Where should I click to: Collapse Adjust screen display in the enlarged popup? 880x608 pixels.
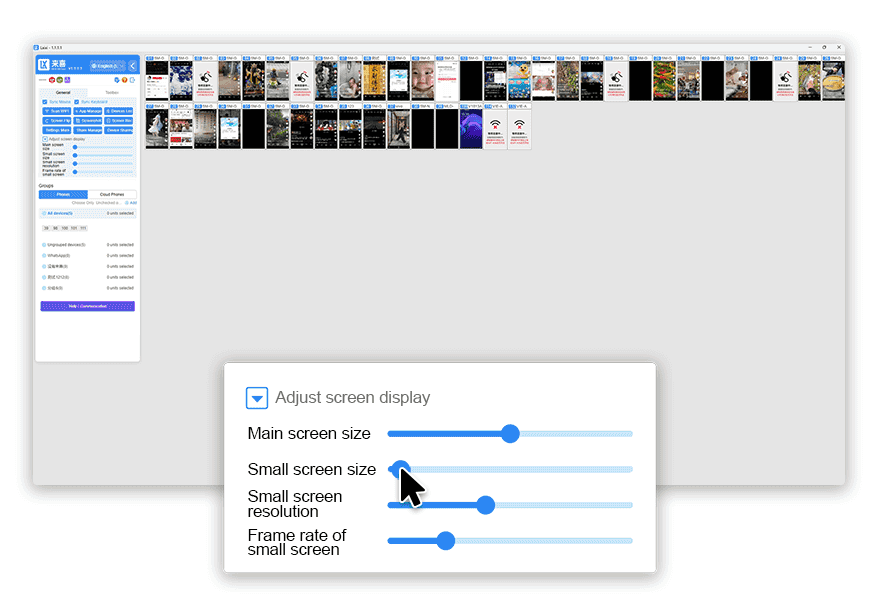click(x=257, y=398)
